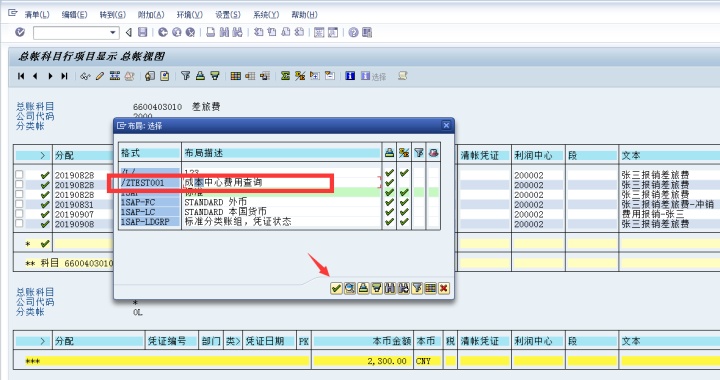The image size is (720, 380).
Task: Click the 费用报销-张三 text cell
Action: pos(652,214)
